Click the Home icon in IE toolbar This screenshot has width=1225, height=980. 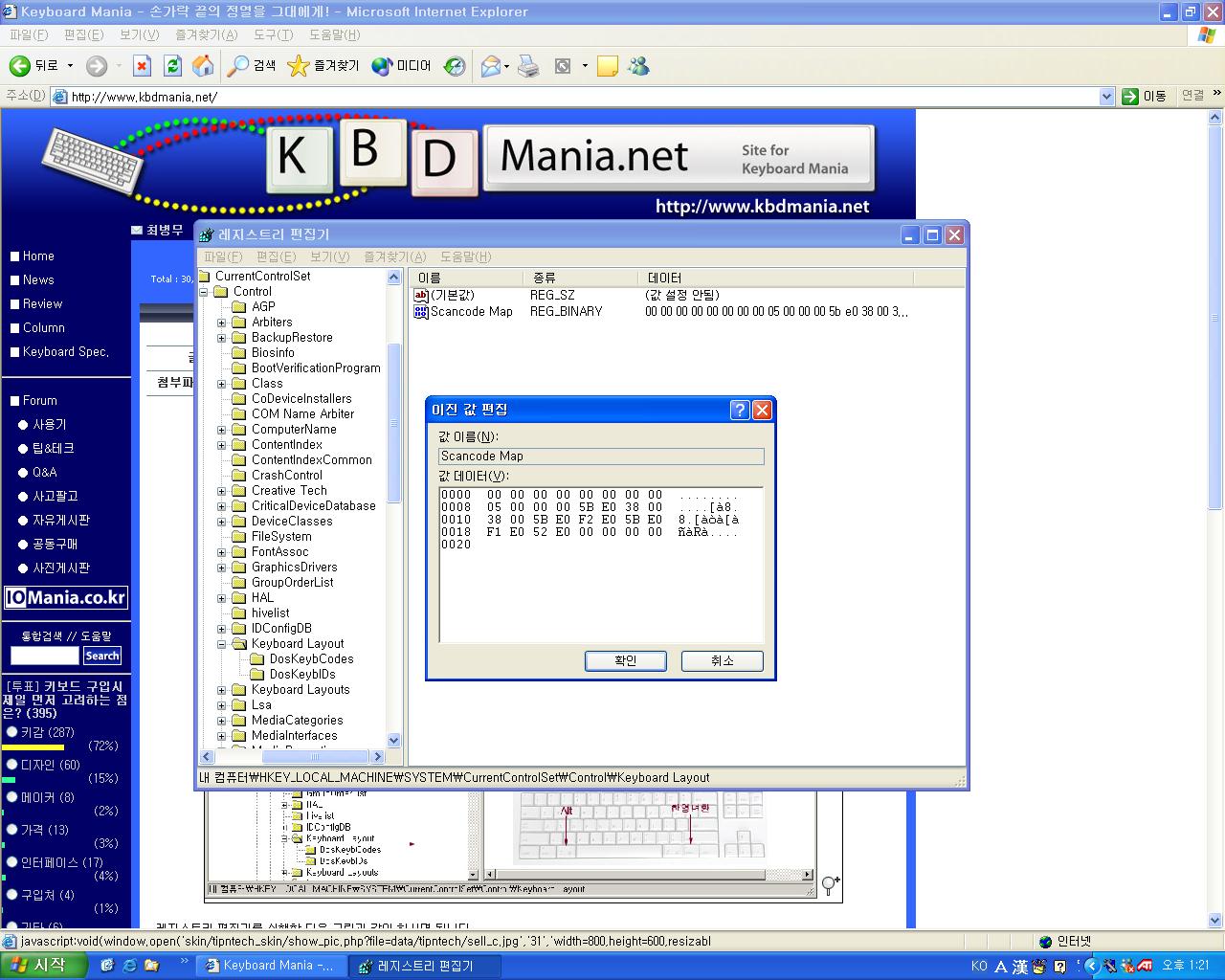click(x=203, y=66)
